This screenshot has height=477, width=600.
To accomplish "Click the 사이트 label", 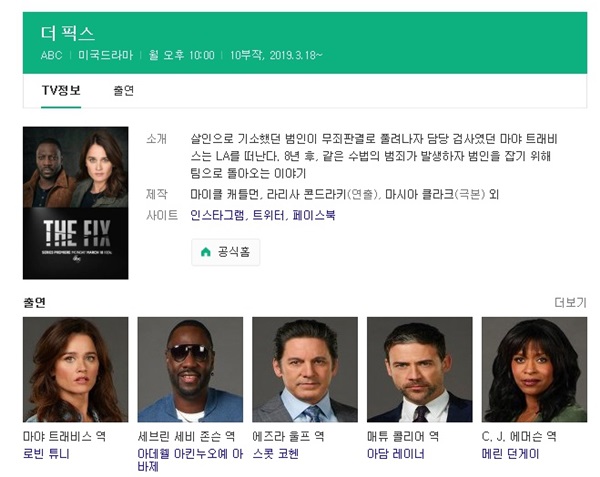I will pyautogui.click(x=162, y=215).
